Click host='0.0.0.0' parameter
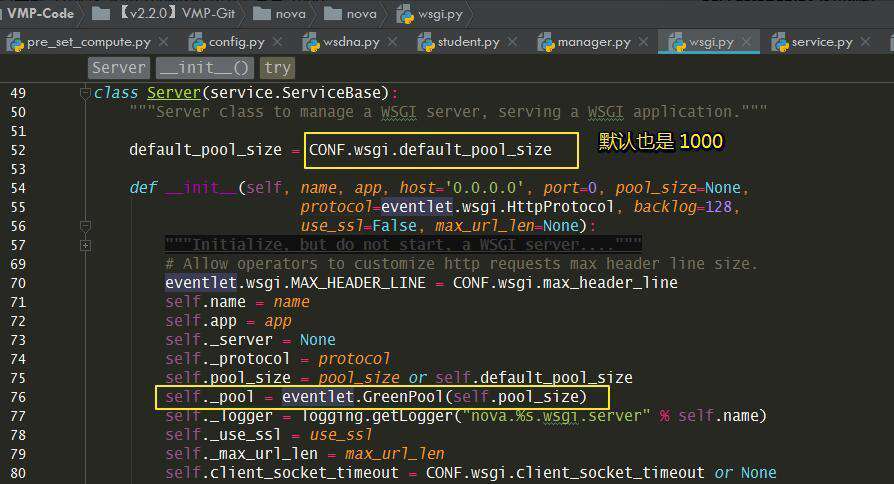Image resolution: width=894 pixels, height=484 pixels. point(461,188)
